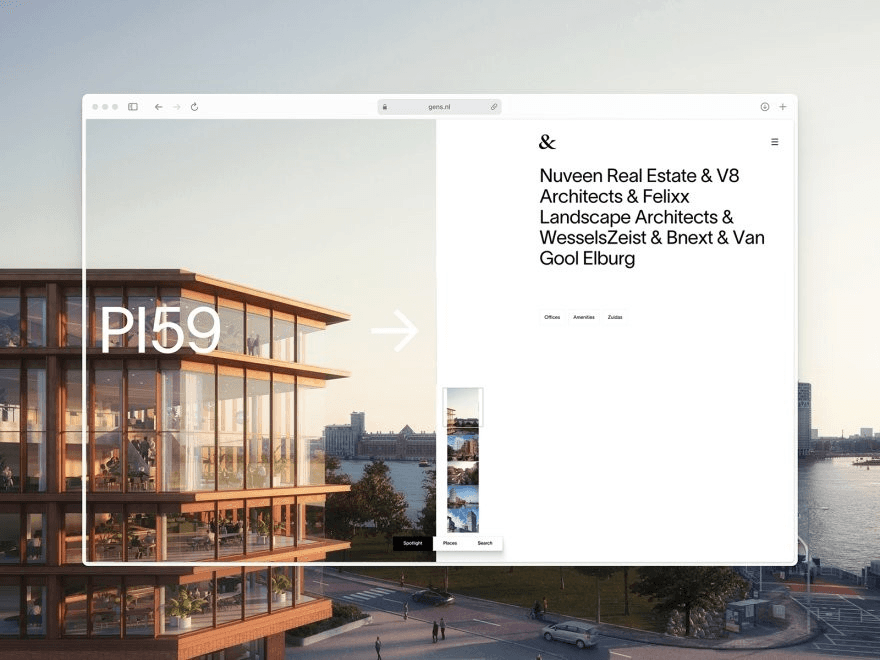
Task: Open a new tab with the plus icon
Action: 783,106
